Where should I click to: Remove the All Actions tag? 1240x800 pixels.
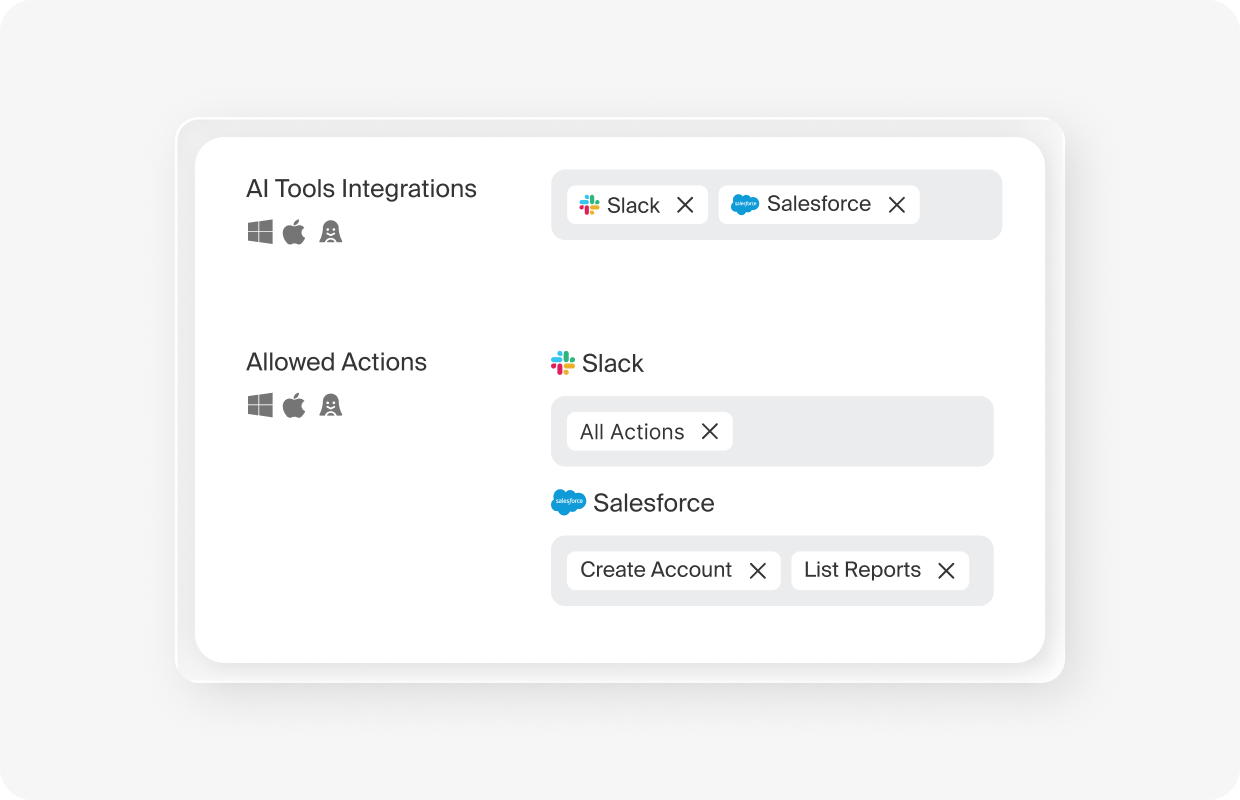[x=710, y=431]
